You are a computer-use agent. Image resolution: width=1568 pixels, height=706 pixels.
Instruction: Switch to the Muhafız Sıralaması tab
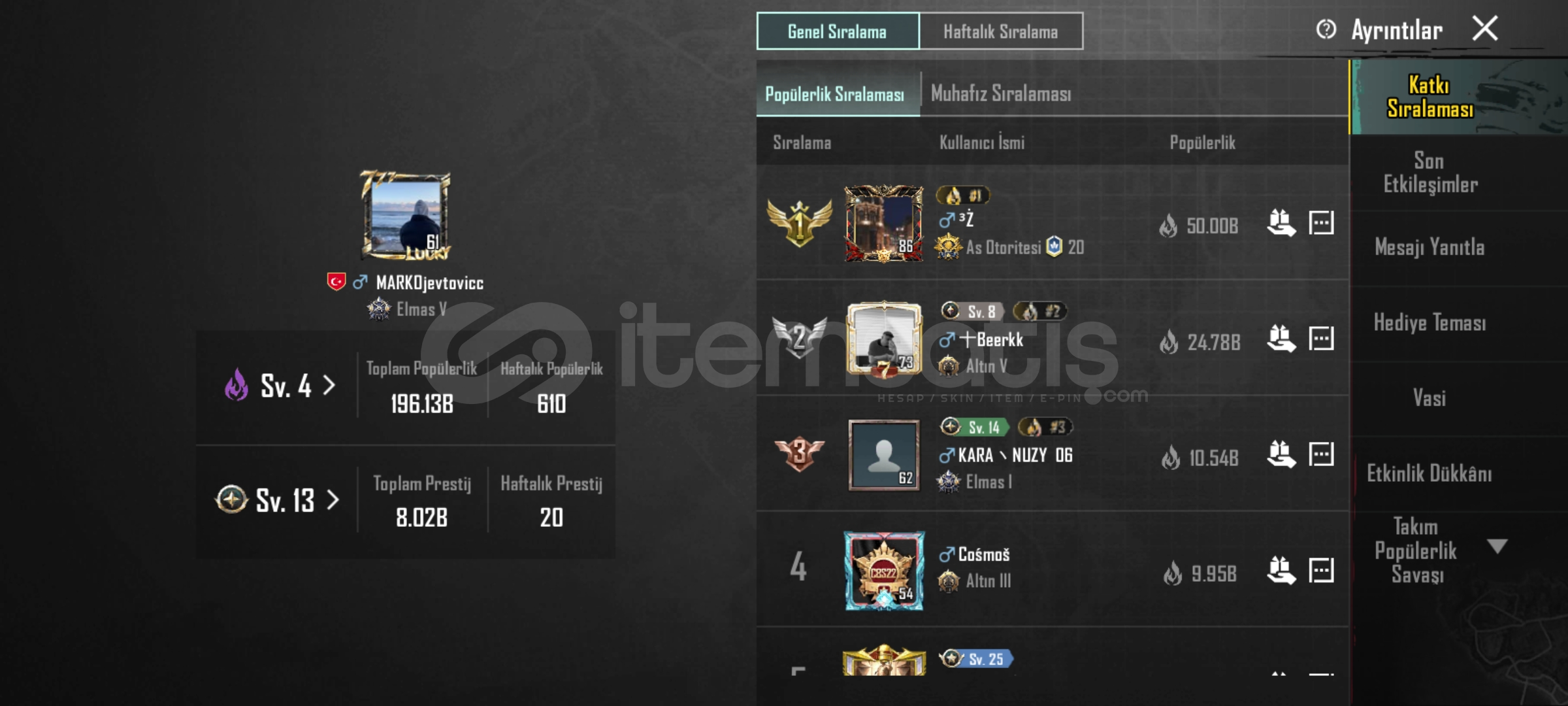pos(1001,94)
